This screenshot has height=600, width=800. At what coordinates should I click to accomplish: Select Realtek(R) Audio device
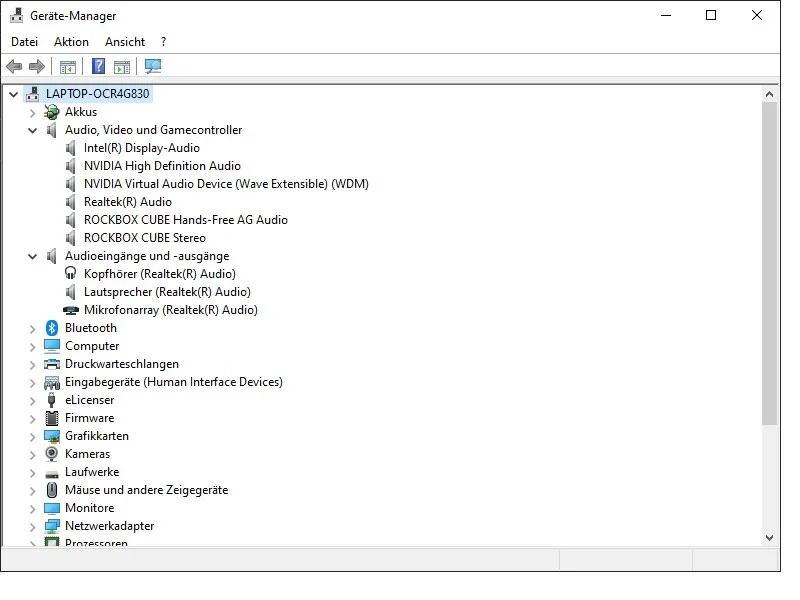coord(128,202)
